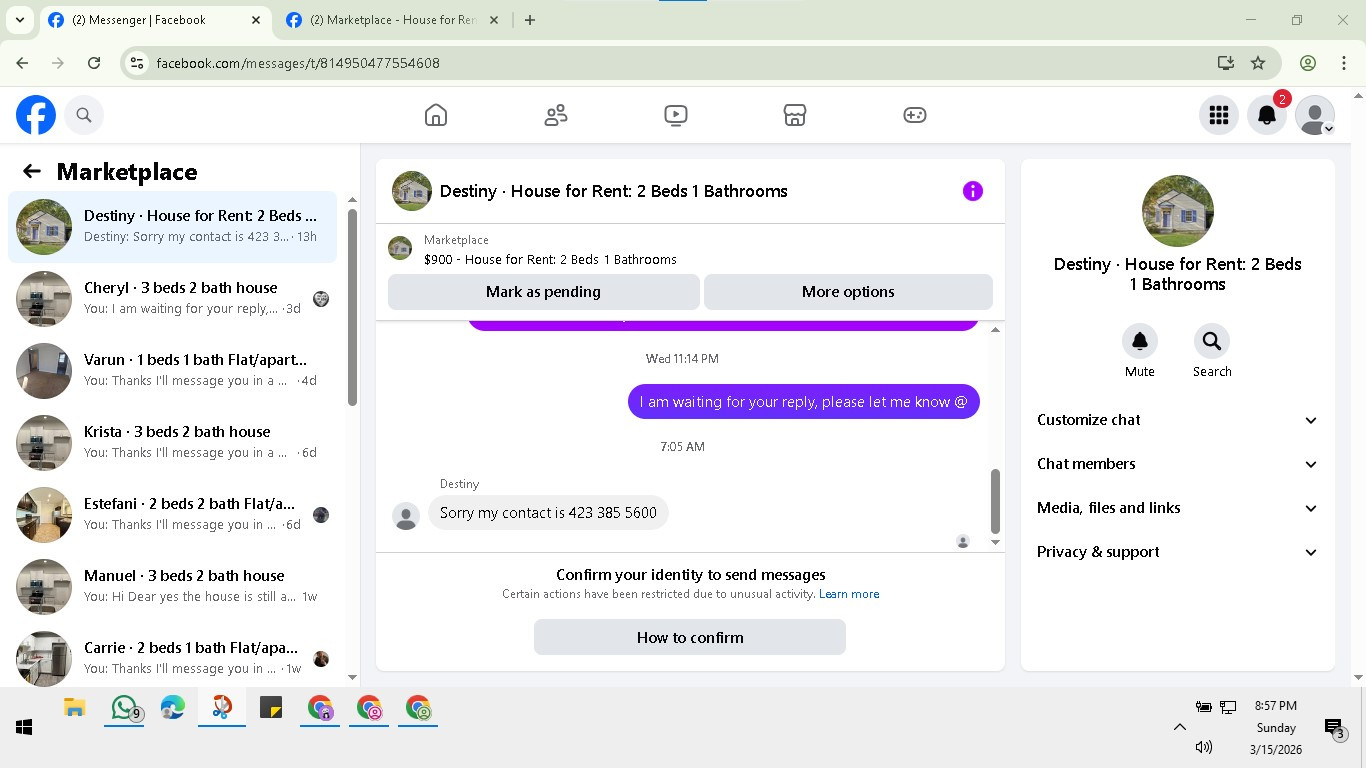Open the Varun 1 beds 1 bath conversation
This screenshot has width=1366, height=768.
pos(173,371)
